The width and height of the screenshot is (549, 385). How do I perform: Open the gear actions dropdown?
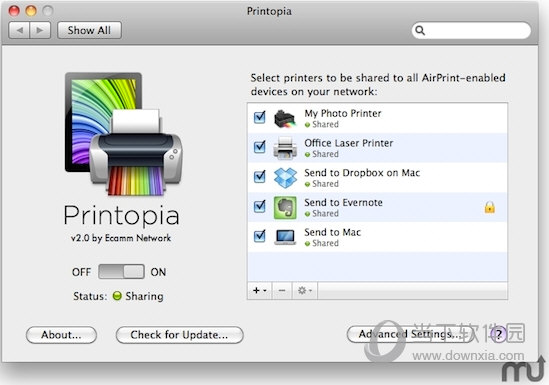305,290
